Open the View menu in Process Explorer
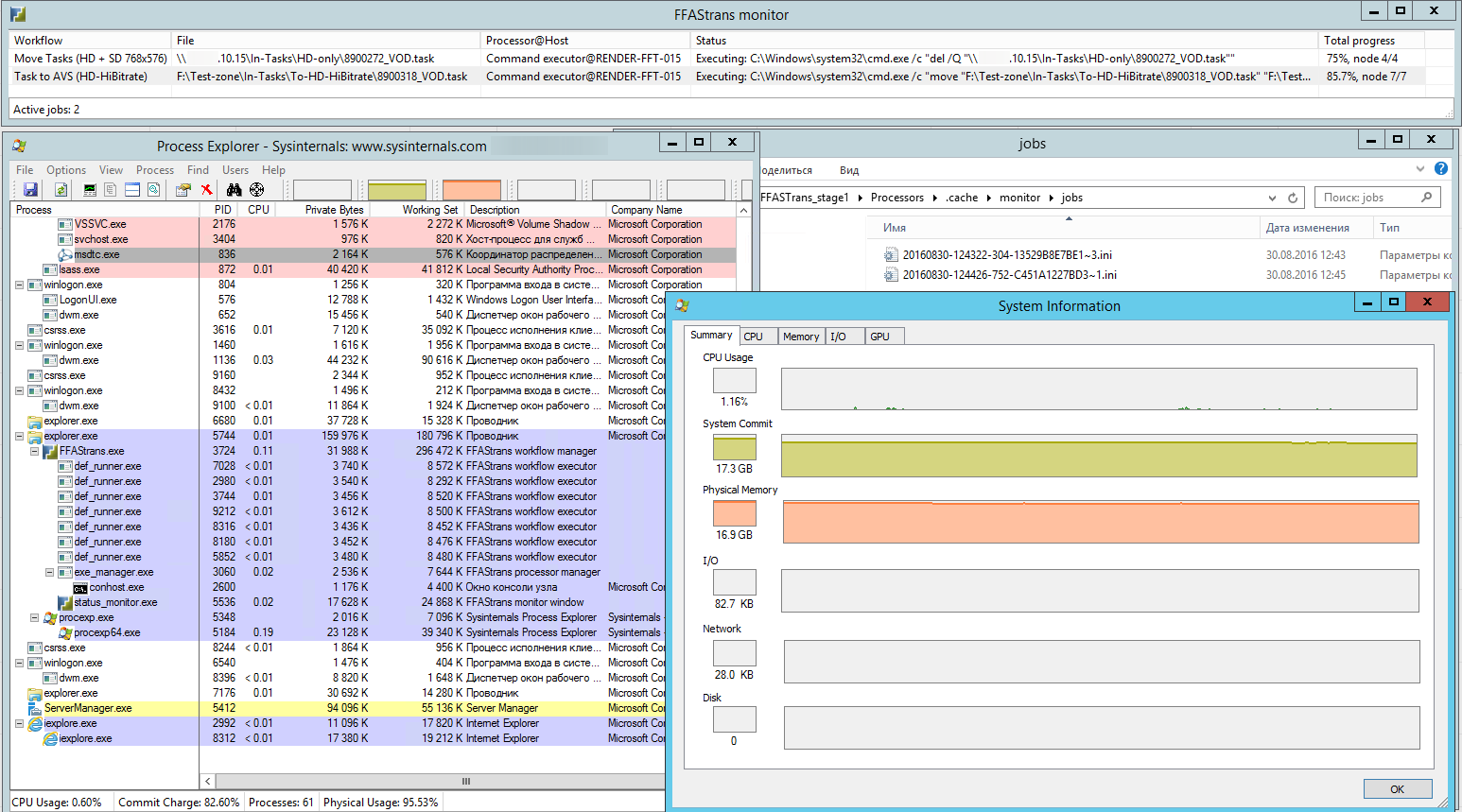Viewport: 1462px width, 812px height. coord(111,170)
